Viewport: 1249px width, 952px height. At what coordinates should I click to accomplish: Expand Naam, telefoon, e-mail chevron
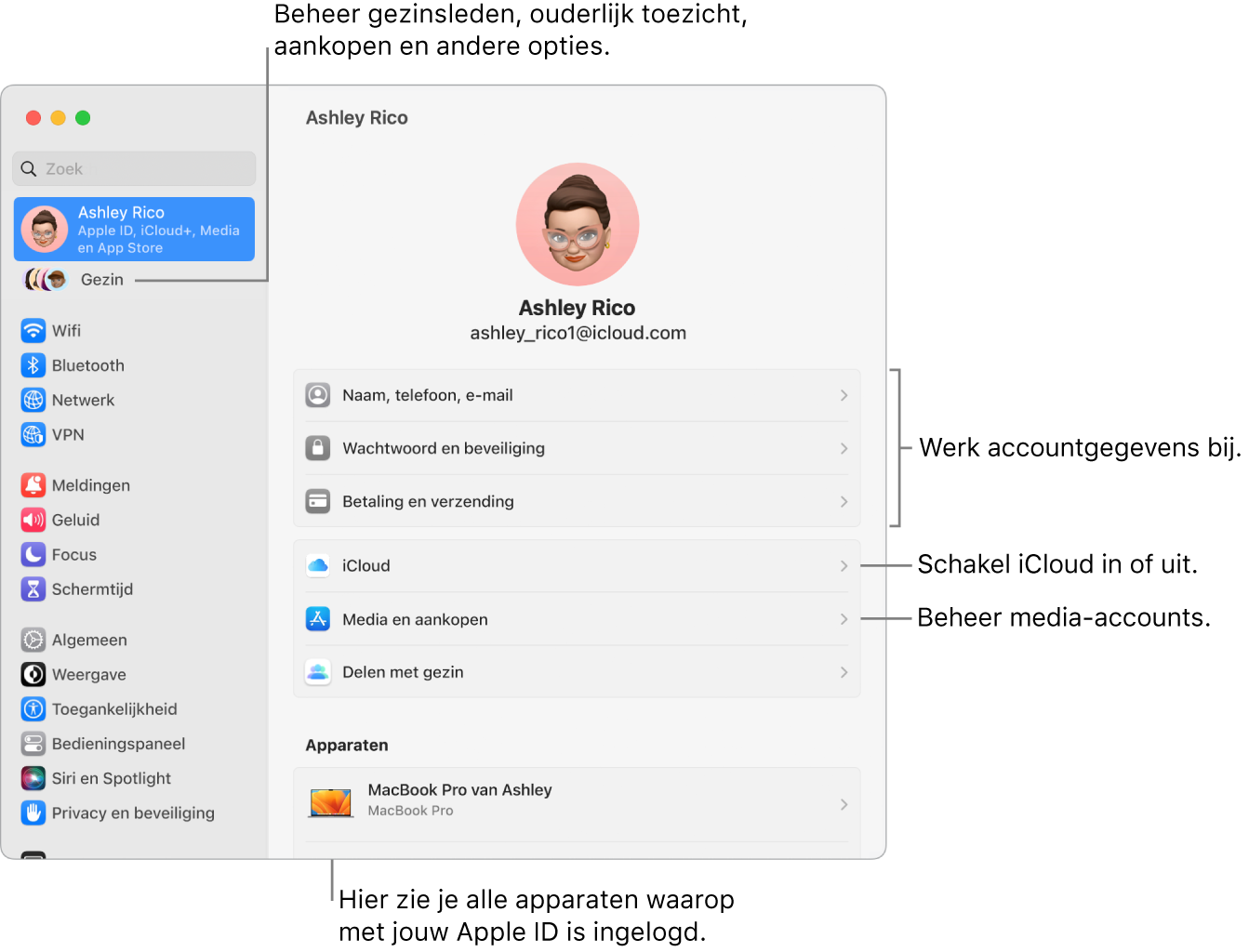[844, 395]
